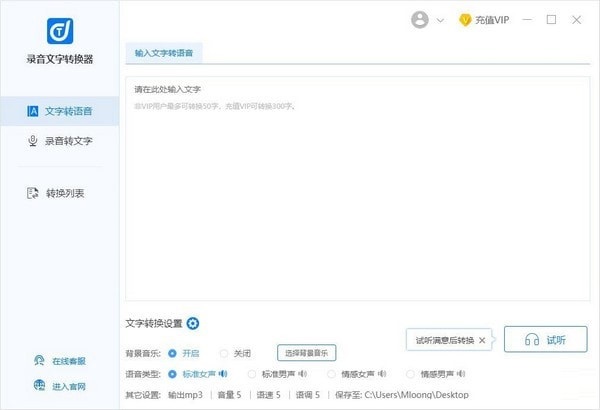Screen dimensions: 600x410
Task: Select 文字转语音 in the sidebar
Action: tap(60, 111)
